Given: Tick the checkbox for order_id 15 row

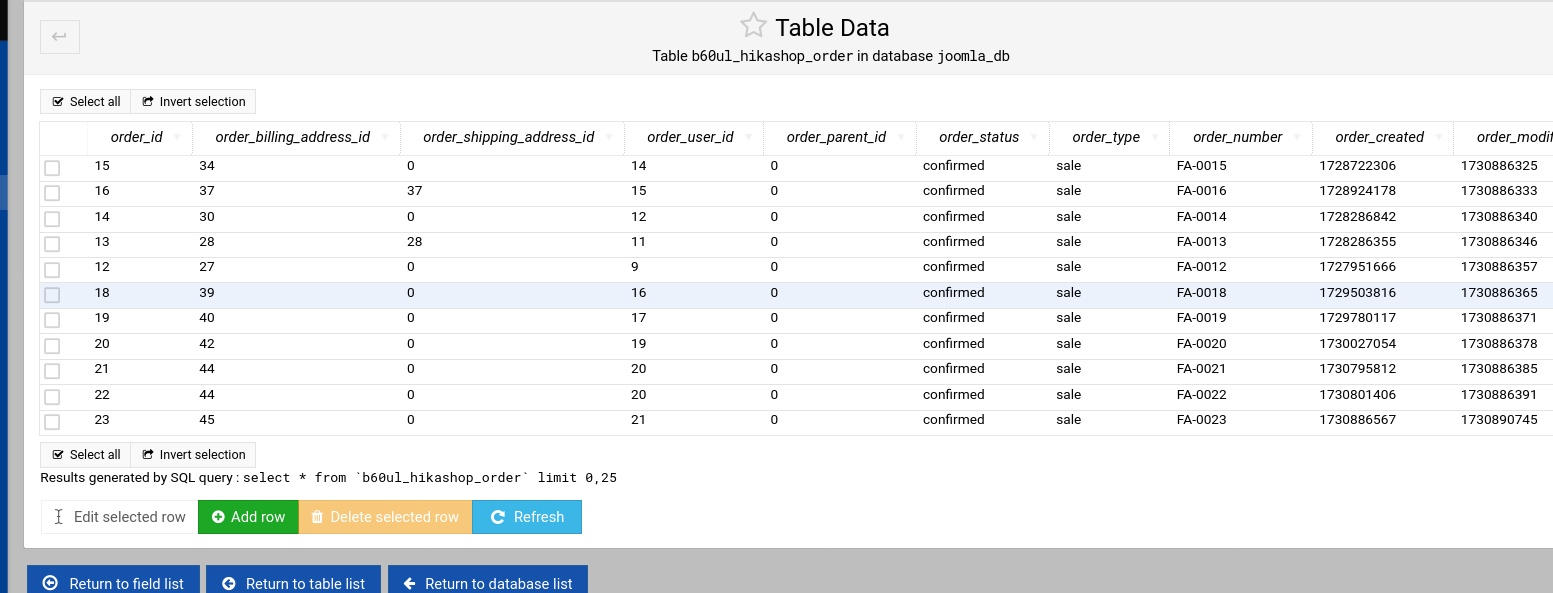Looking at the screenshot, I should (52, 167).
